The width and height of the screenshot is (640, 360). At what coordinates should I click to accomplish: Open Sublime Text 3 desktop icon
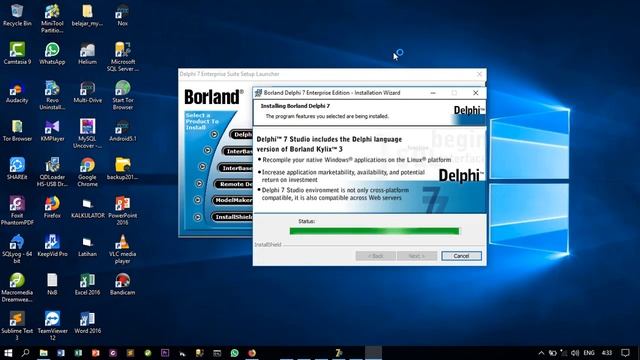pos(17,325)
